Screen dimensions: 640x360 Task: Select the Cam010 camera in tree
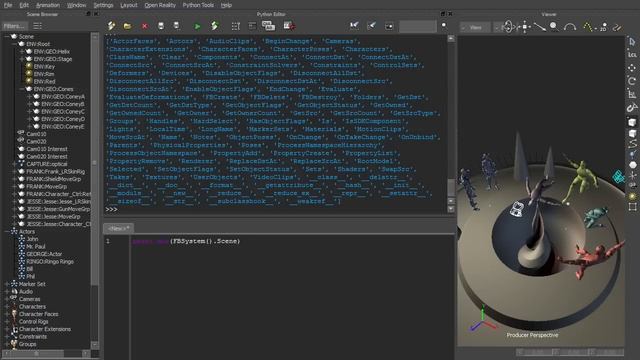(x=36, y=134)
